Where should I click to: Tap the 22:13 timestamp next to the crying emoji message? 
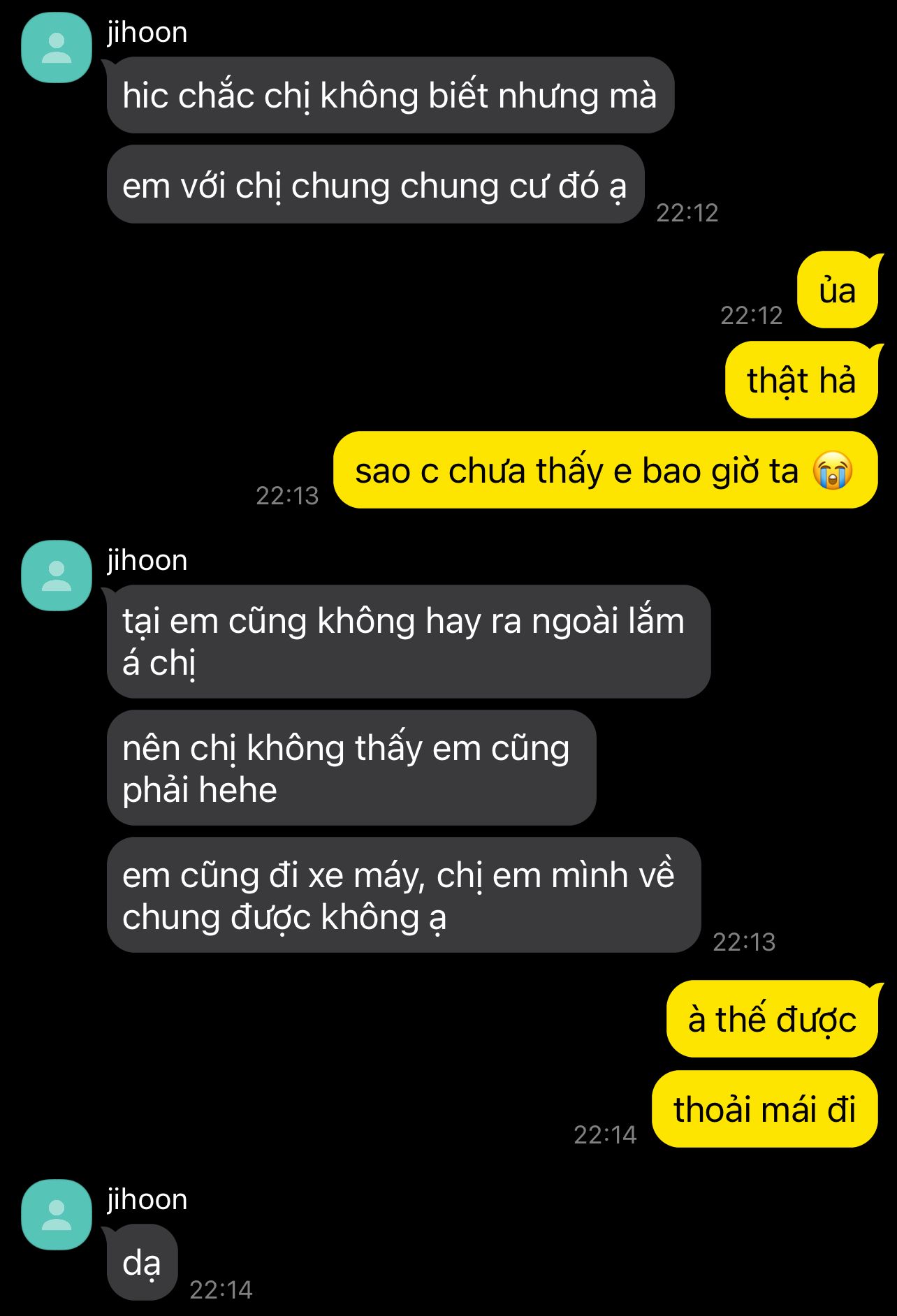point(287,495)
